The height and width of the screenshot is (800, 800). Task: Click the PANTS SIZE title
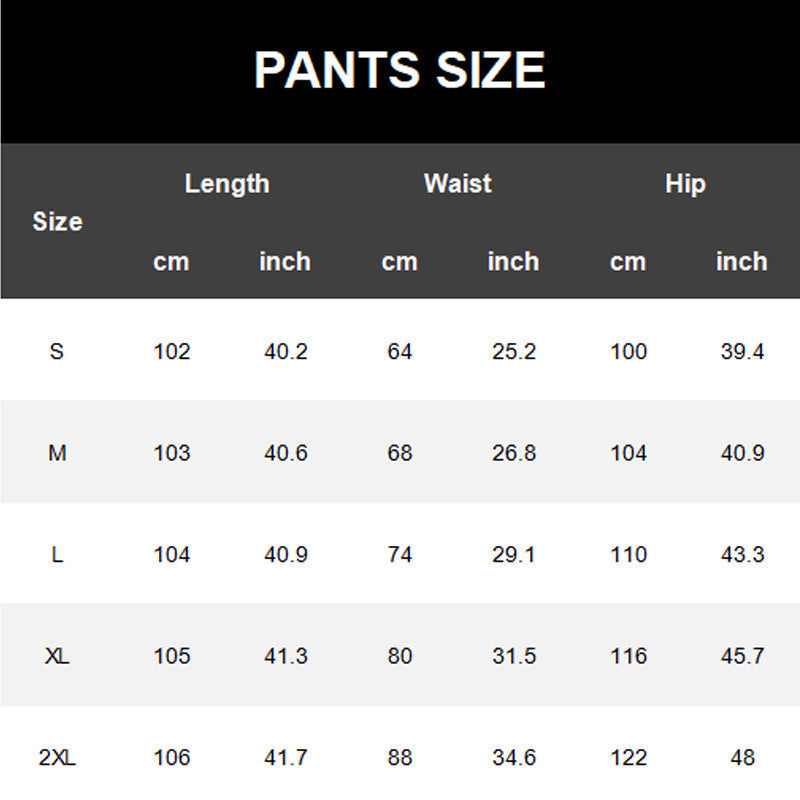(x=400, y=70)
